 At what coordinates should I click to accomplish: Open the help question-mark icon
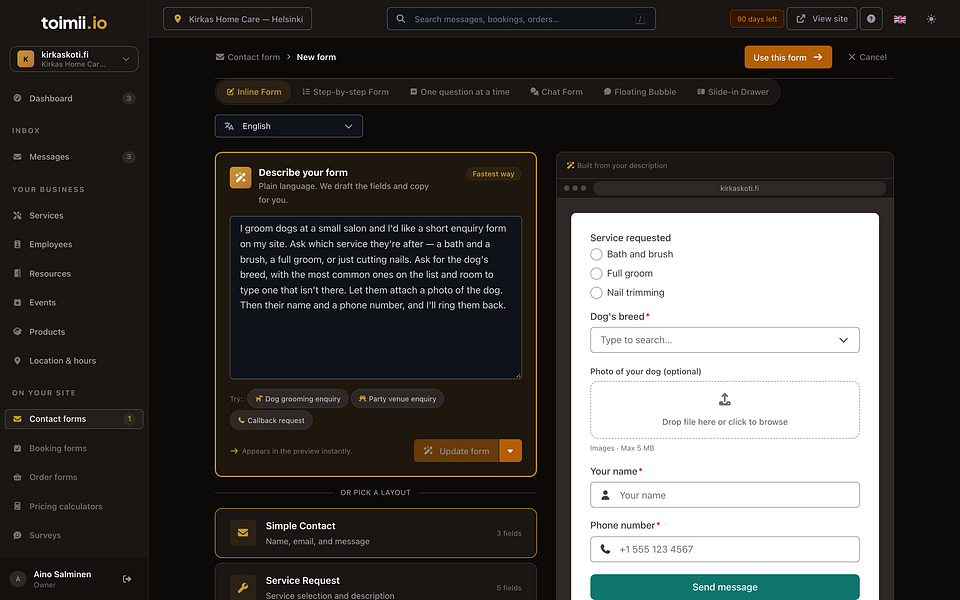871,19
